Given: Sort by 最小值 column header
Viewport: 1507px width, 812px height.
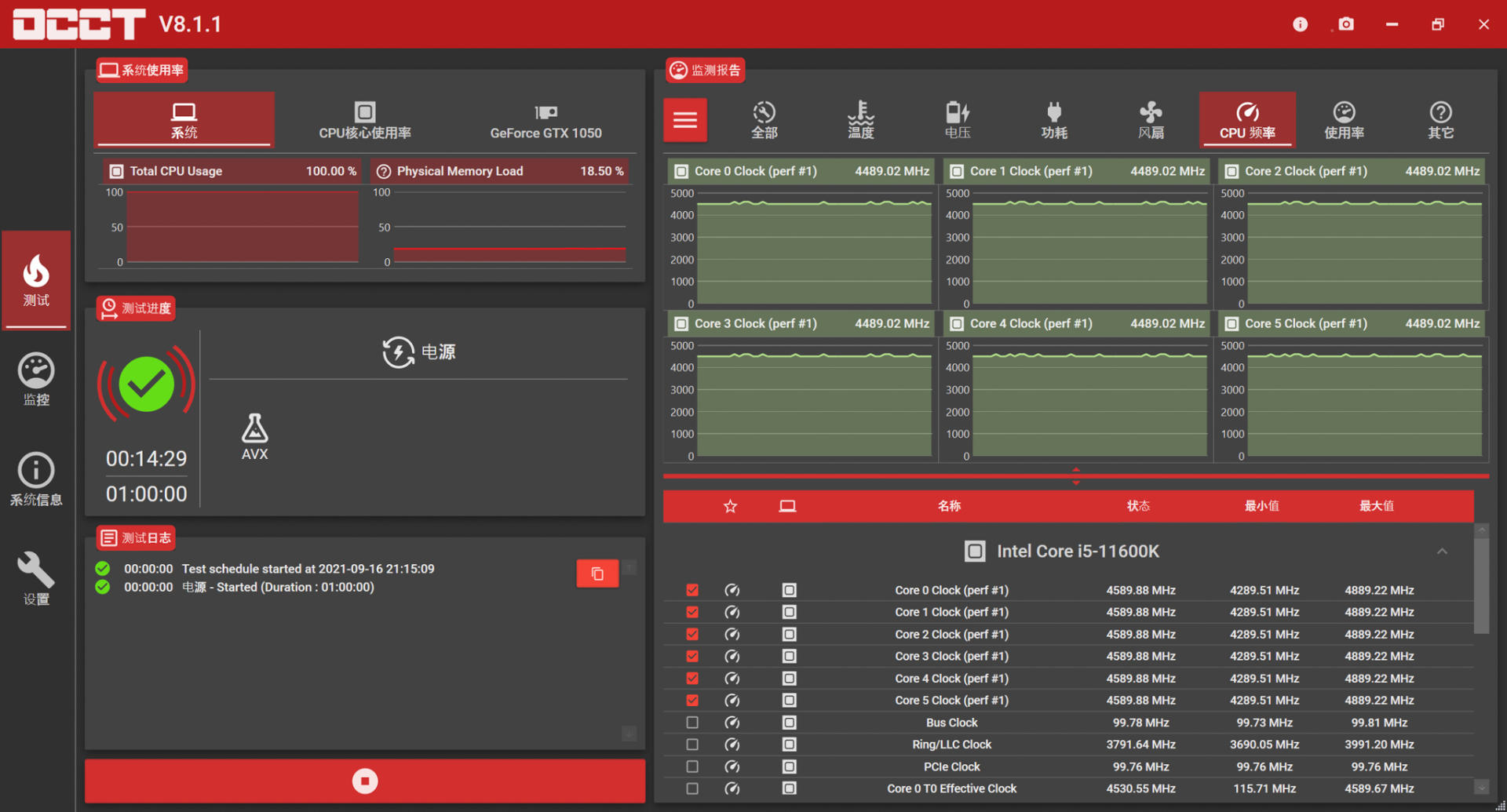Looking at the screenshot, I should [x=1261, y=506].
